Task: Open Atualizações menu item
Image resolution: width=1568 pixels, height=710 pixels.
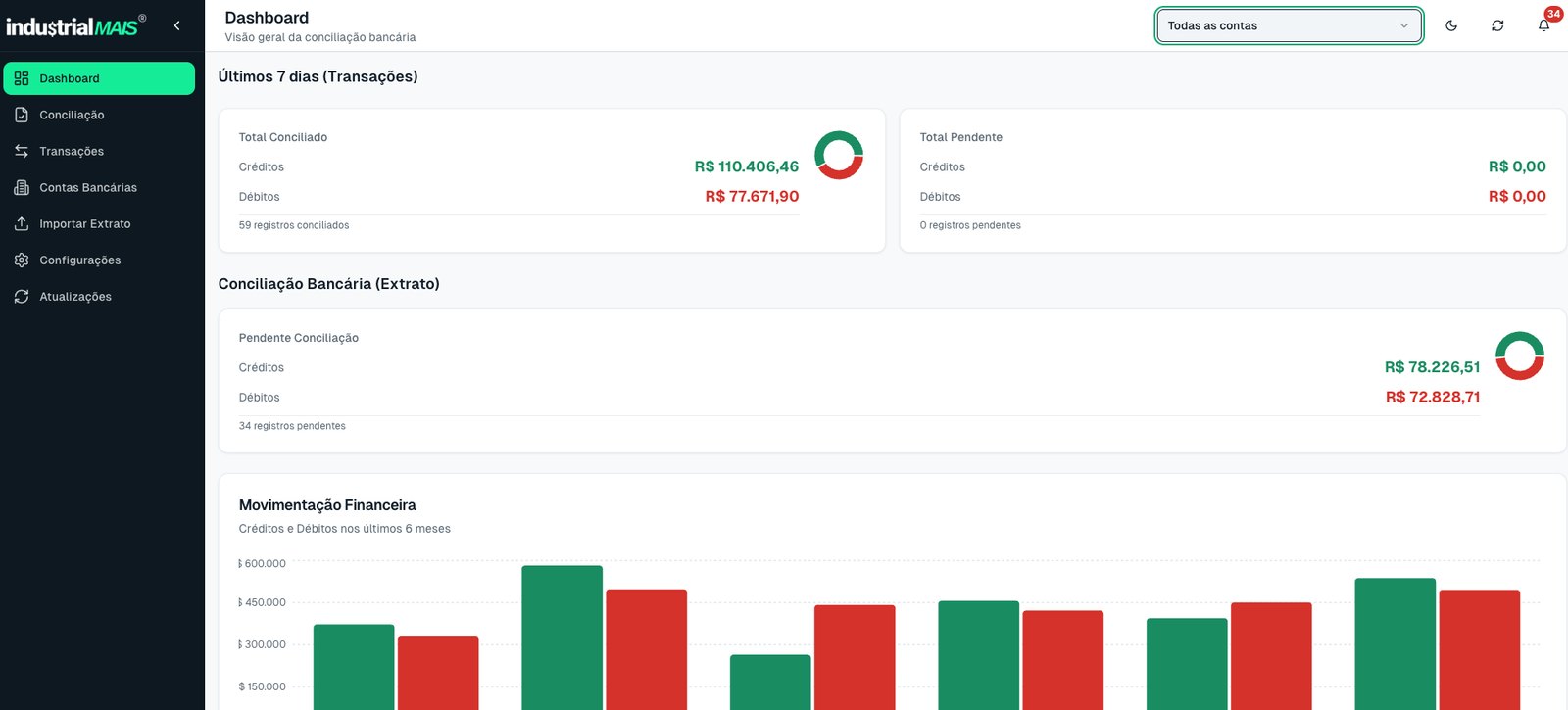Action: pos(99,296)
